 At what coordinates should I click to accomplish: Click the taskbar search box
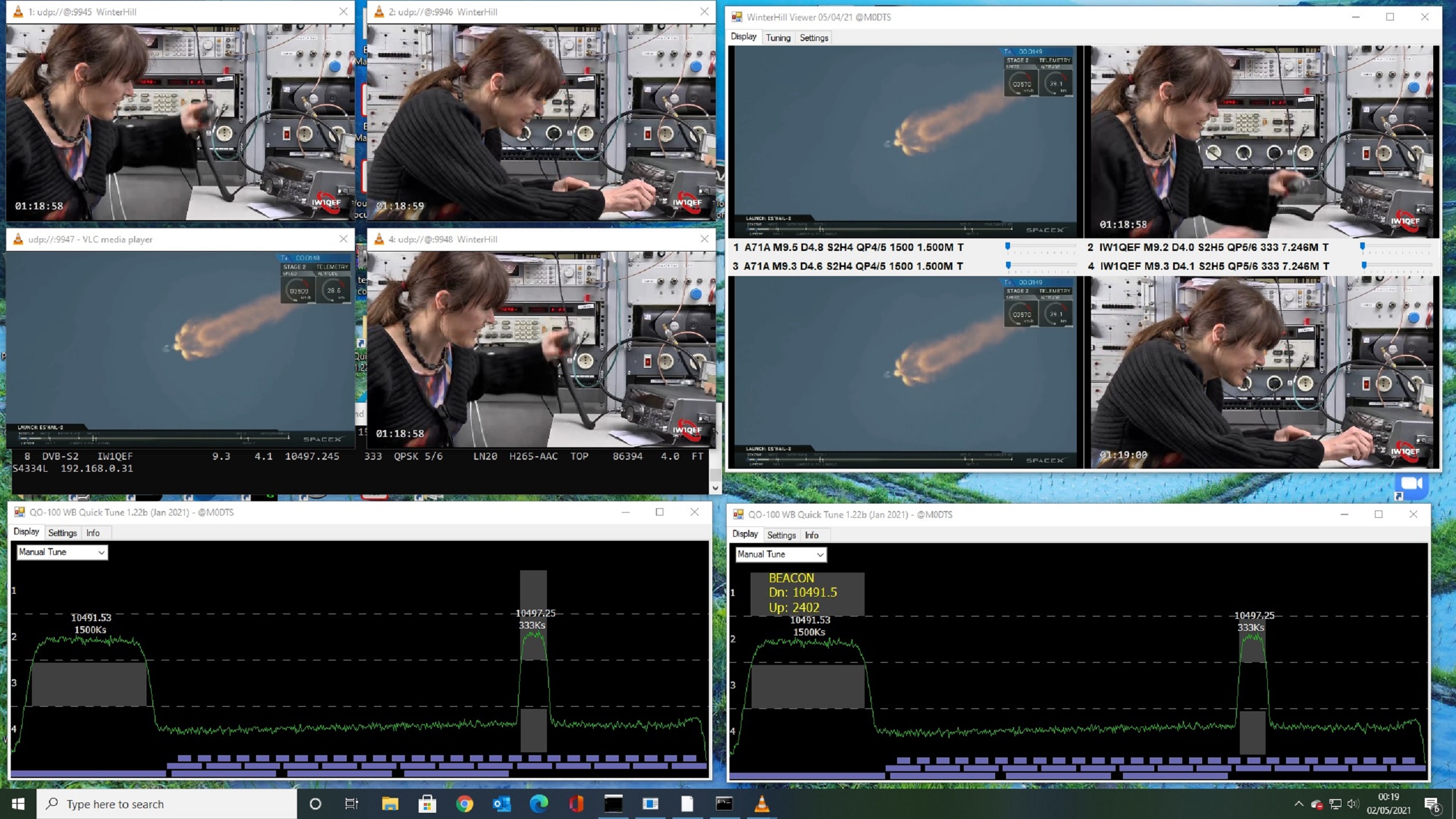pyautogui.click(x=167, y=804)
